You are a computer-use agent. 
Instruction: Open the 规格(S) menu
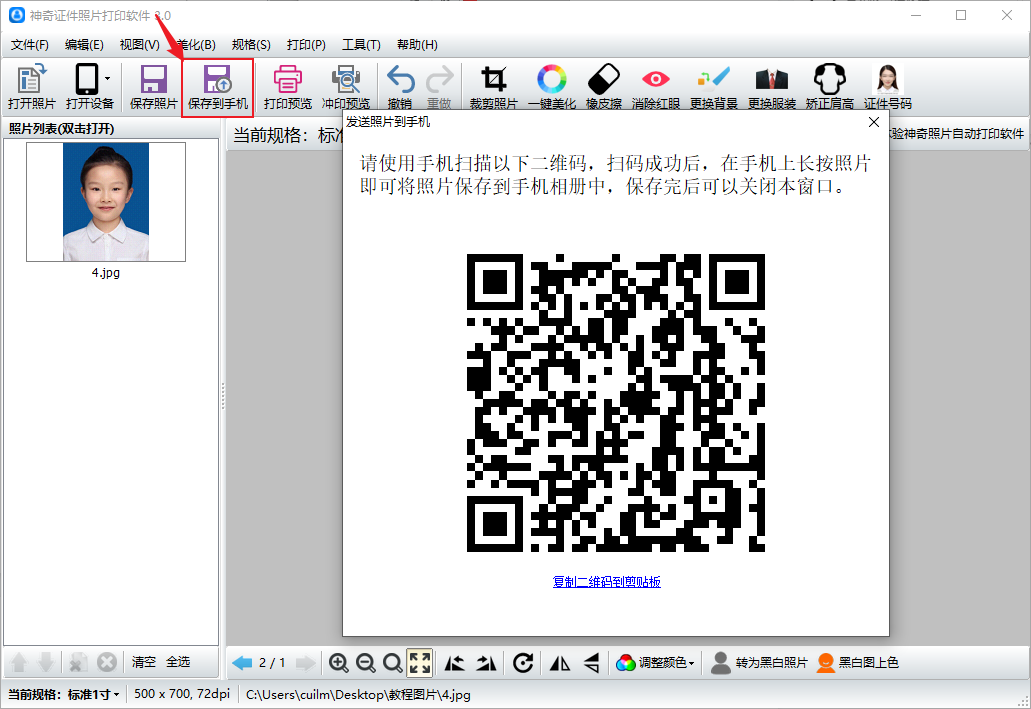(251, 45)
